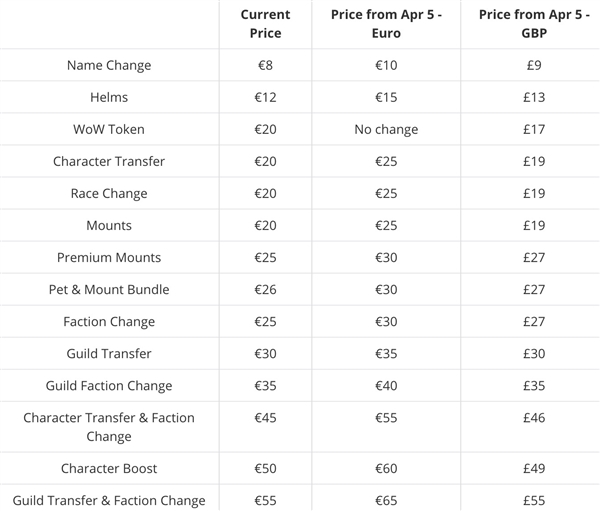Select the Character Boost row label
The width and height of the screenshot is (600, 511).
pyautogui.click(x=109, y=468)
